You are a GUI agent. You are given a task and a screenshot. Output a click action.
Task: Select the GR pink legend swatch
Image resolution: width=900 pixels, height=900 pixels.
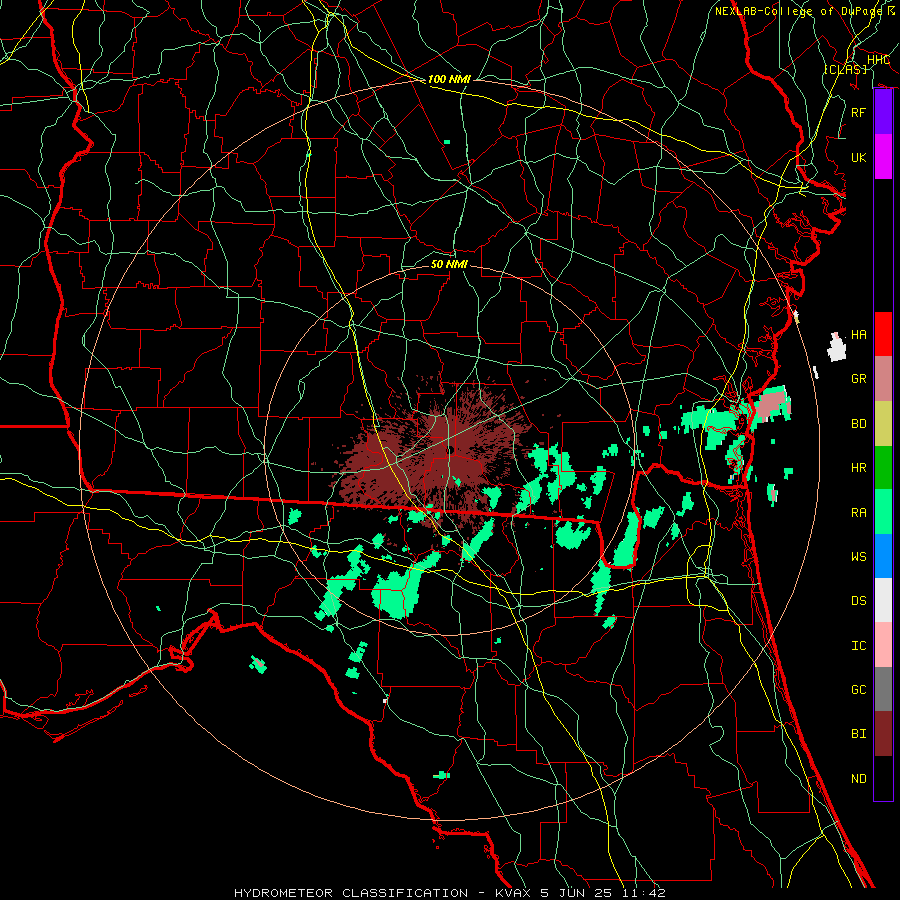click(883, 378)
